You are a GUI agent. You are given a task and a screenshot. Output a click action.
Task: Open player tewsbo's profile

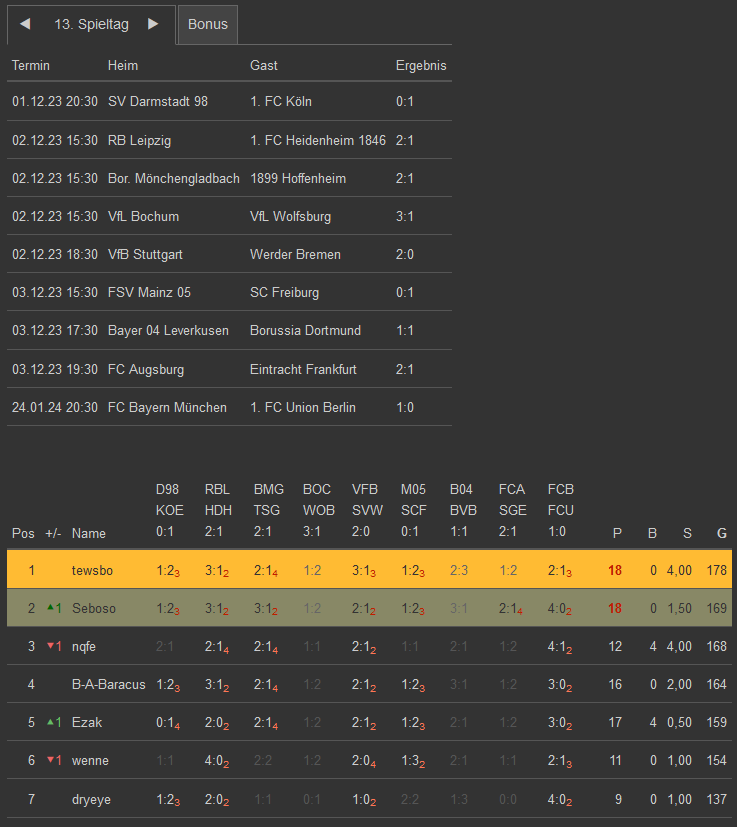92,571
